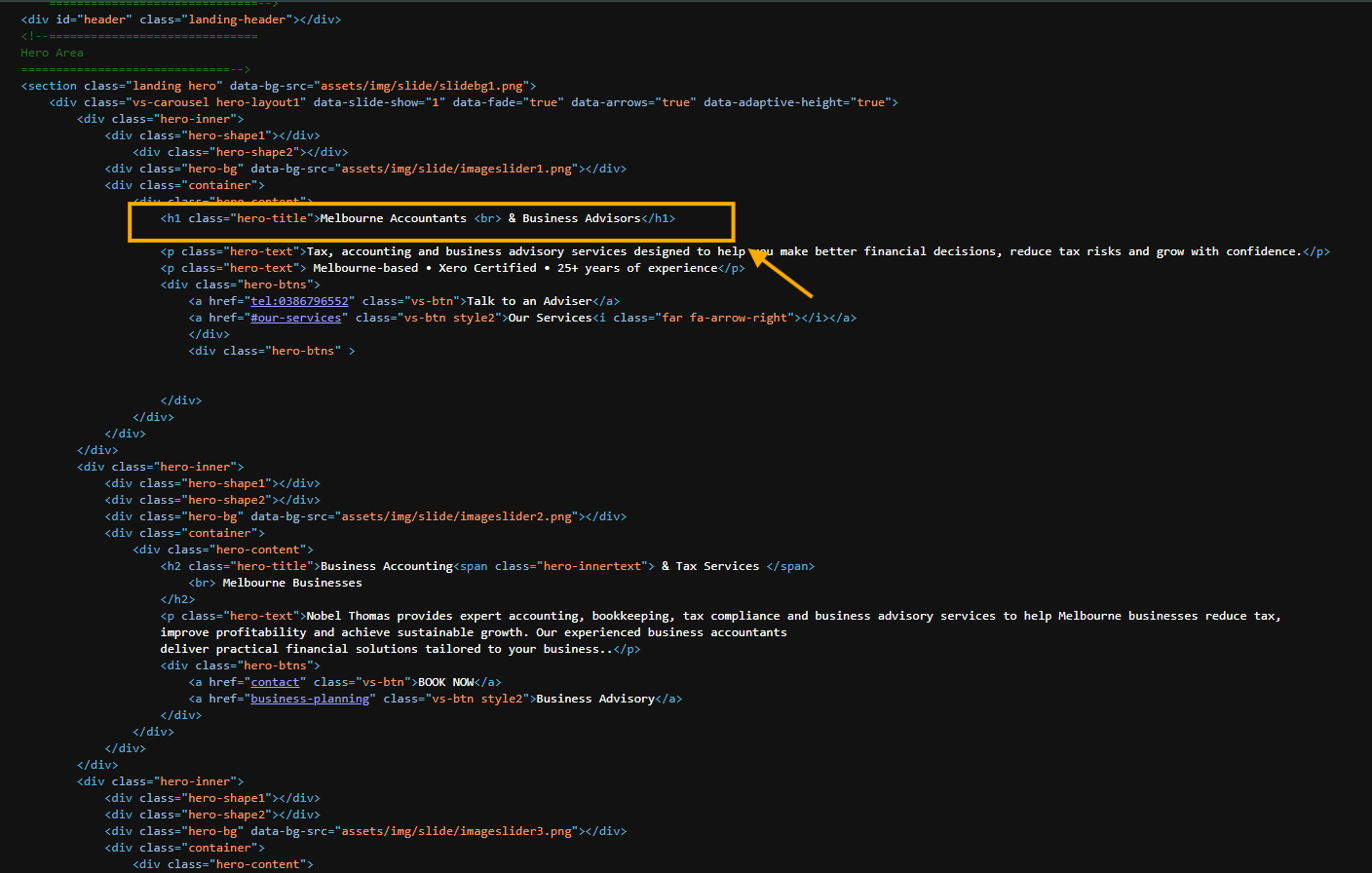The width and height of the screenshot is (1372, 873).
Task: Click the line starting 'improve profitability and achieve'
Action: coord(474,632)
